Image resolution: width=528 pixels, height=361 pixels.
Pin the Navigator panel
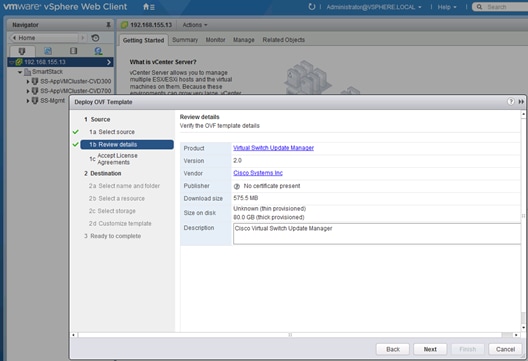click(108, 25)
